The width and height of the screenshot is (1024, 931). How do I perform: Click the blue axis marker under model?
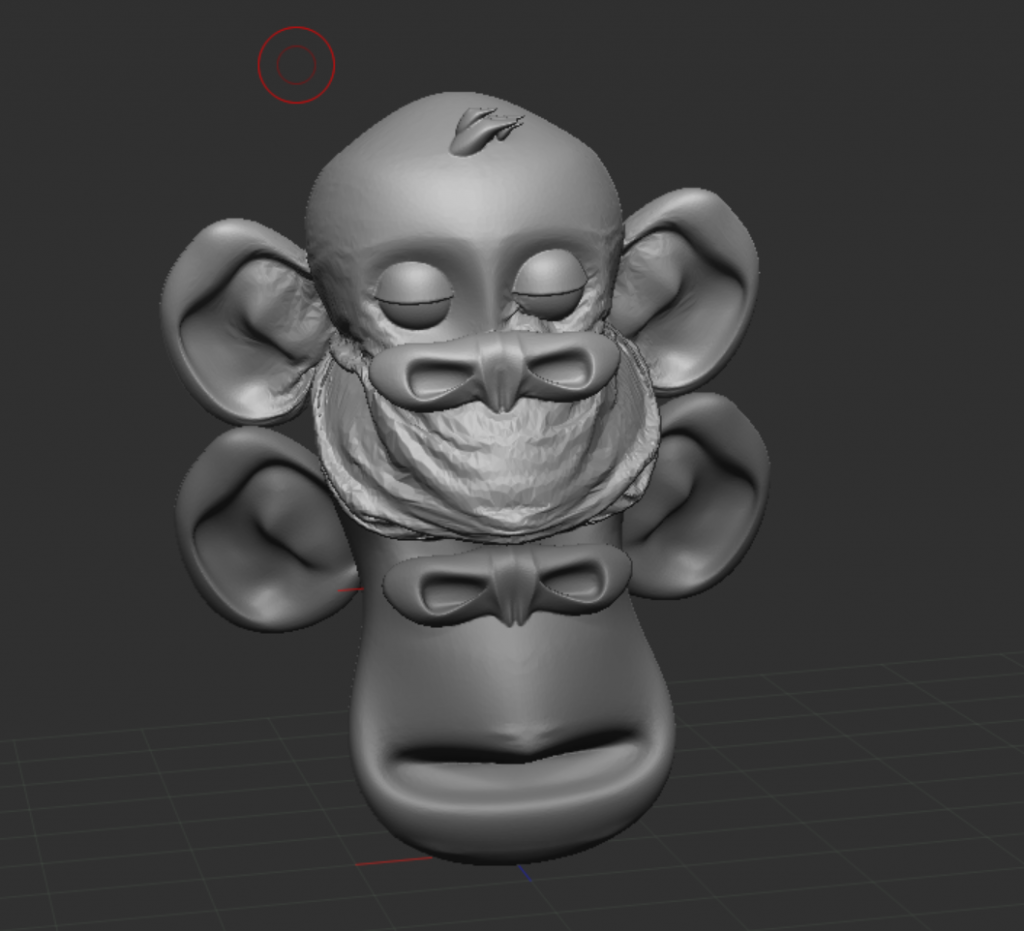click(524, 872)
